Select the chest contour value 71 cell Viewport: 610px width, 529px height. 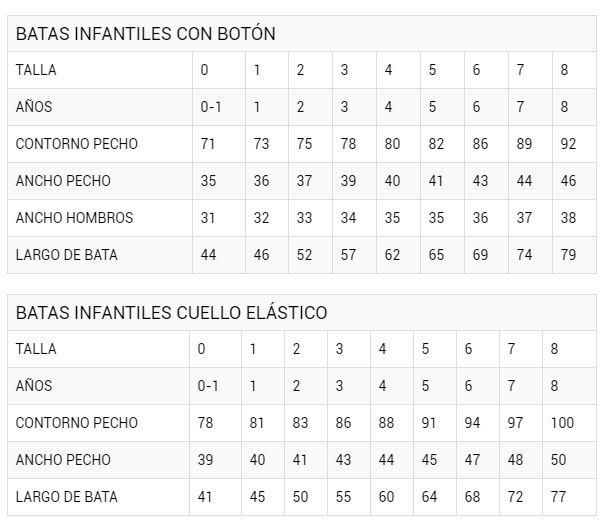pyautogui.click(x=208, y=144)
